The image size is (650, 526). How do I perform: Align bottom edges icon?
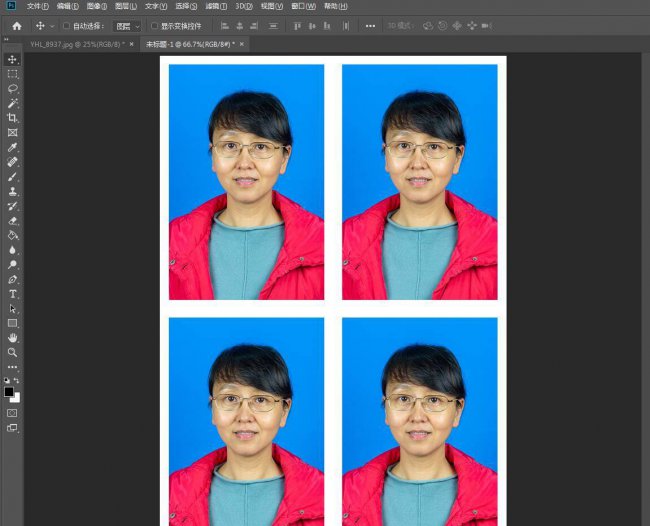click(327, 26)
